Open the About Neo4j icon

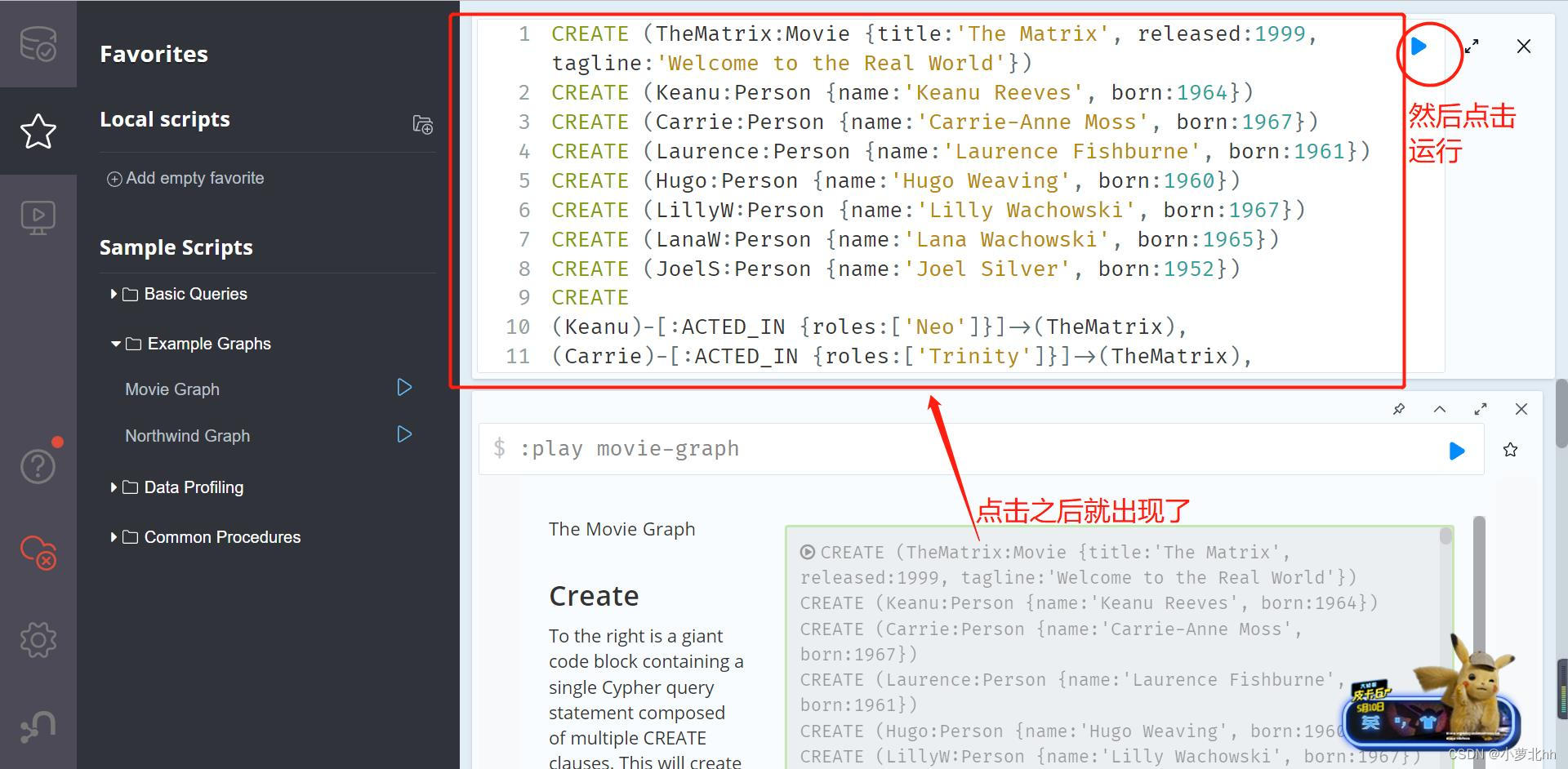point(38,727)
